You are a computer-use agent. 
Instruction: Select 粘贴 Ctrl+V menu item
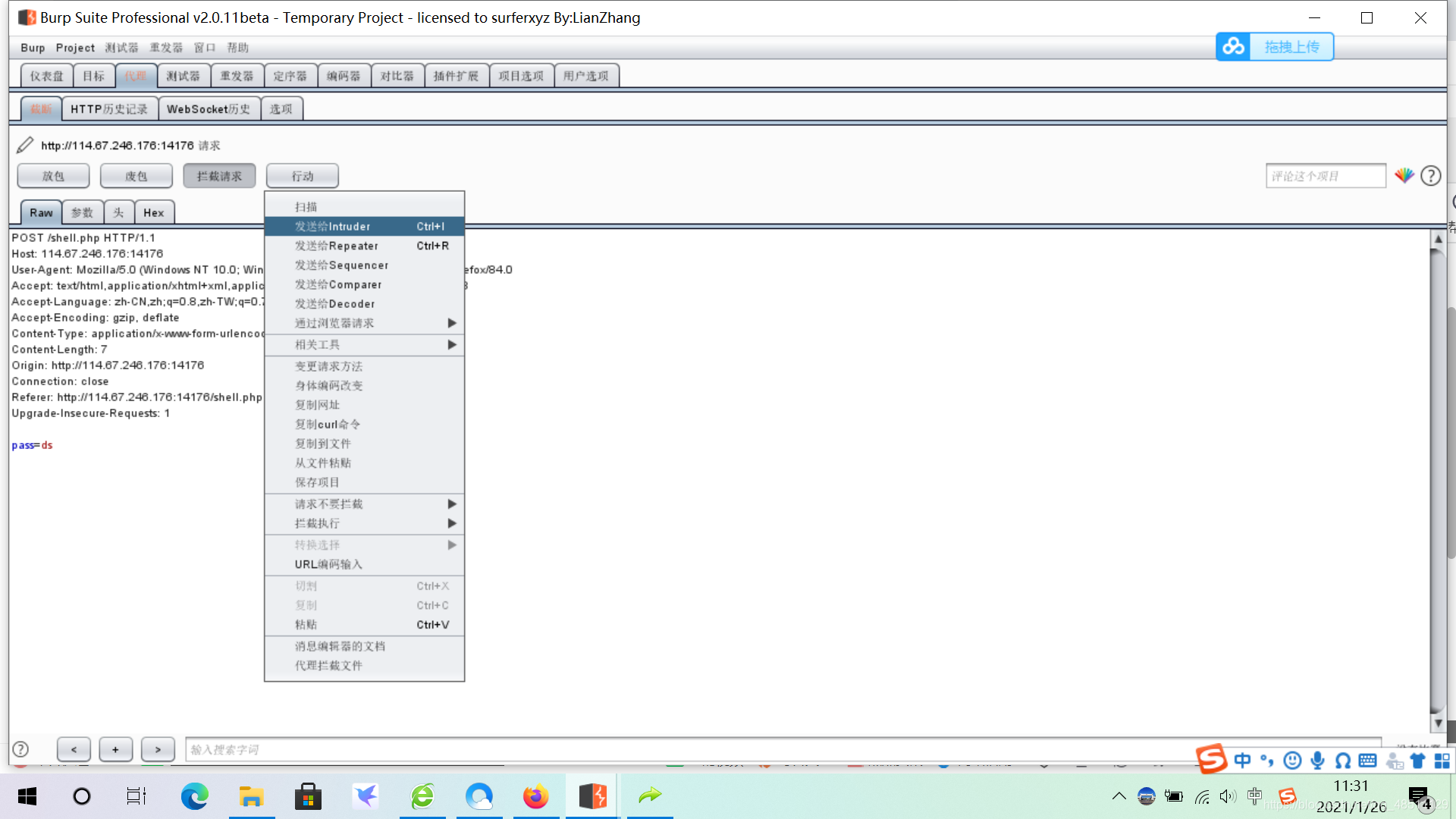click(364, 626)
